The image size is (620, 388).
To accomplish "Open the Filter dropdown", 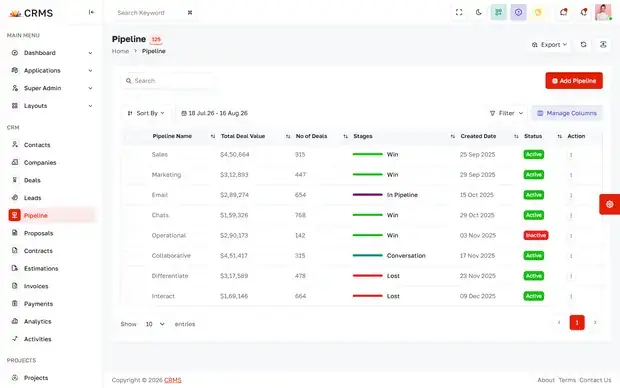I will [x=506, y=113].
